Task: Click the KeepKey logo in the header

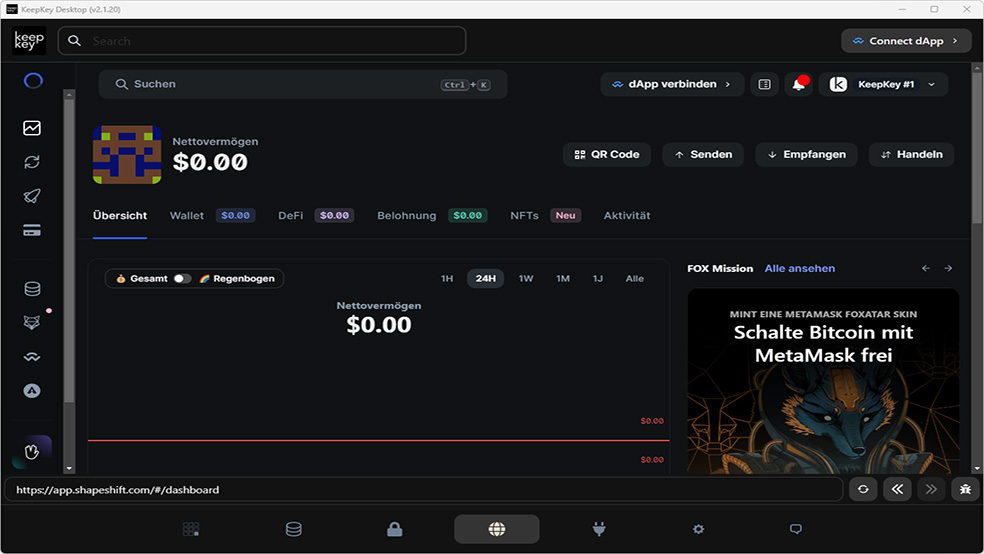Action: (x=29, y=41)
